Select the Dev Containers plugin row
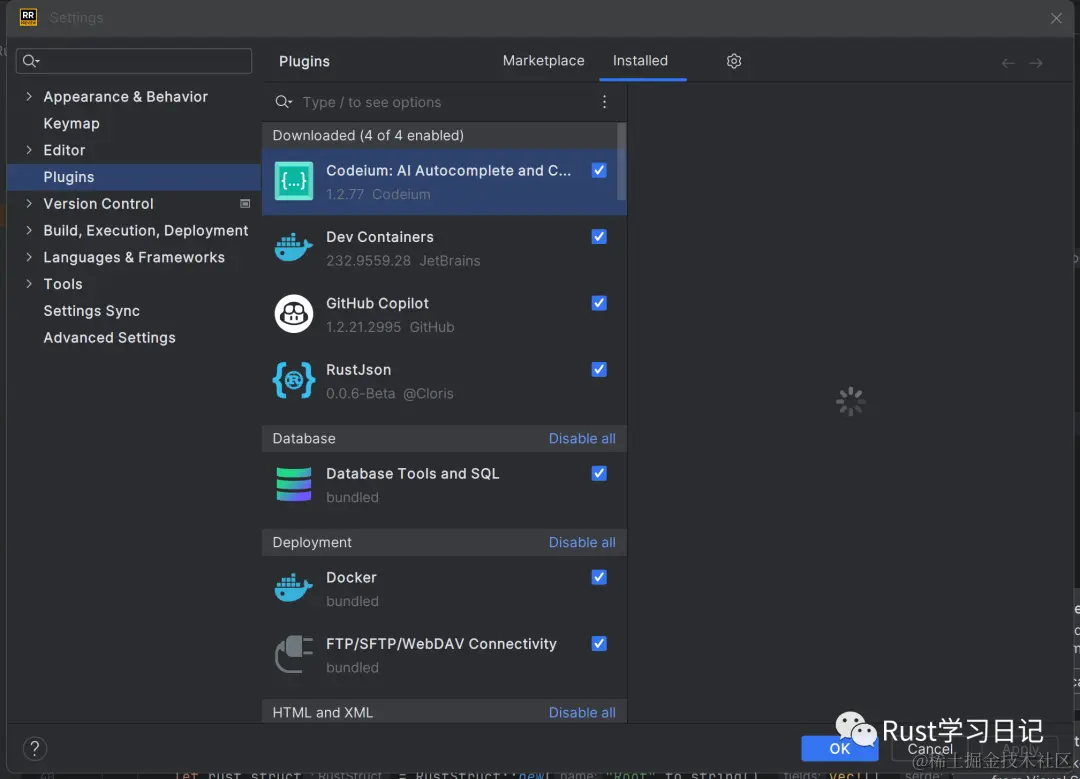Image resolution: width=1080 pixels, height=779 pixels. tap(444, 248)
